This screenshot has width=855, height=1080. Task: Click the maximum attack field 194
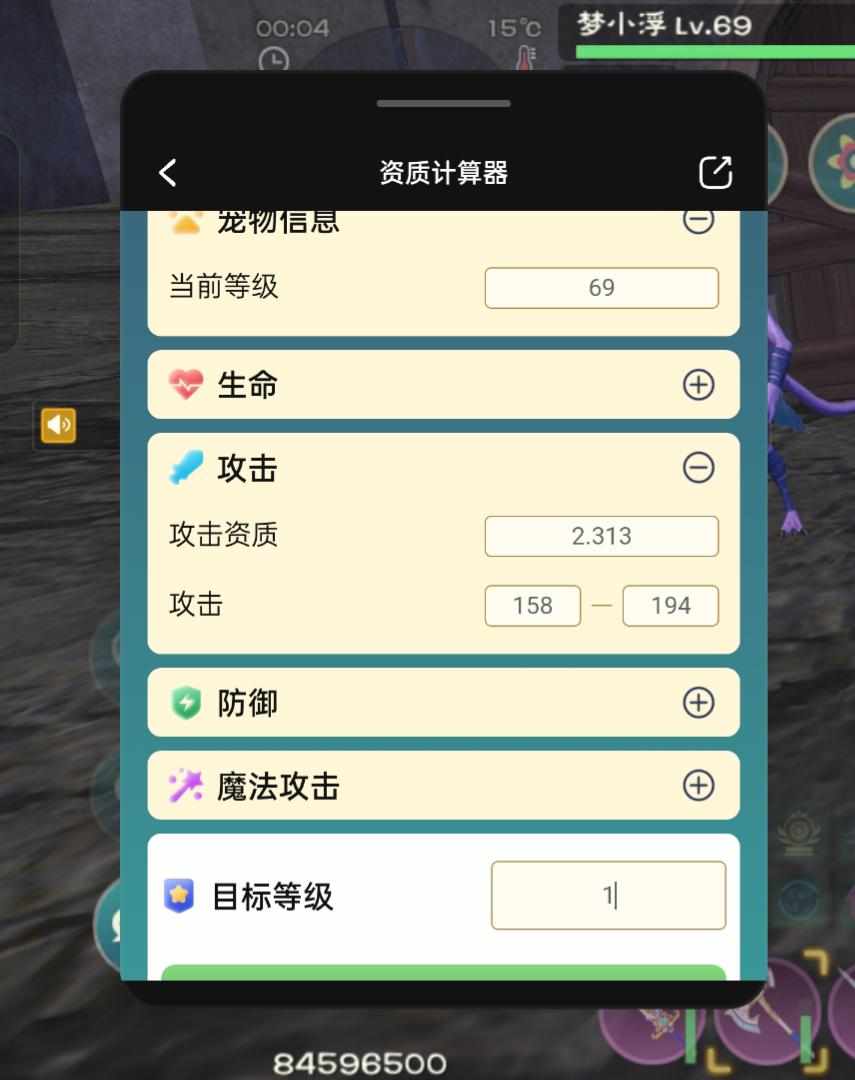click(670, 605)
